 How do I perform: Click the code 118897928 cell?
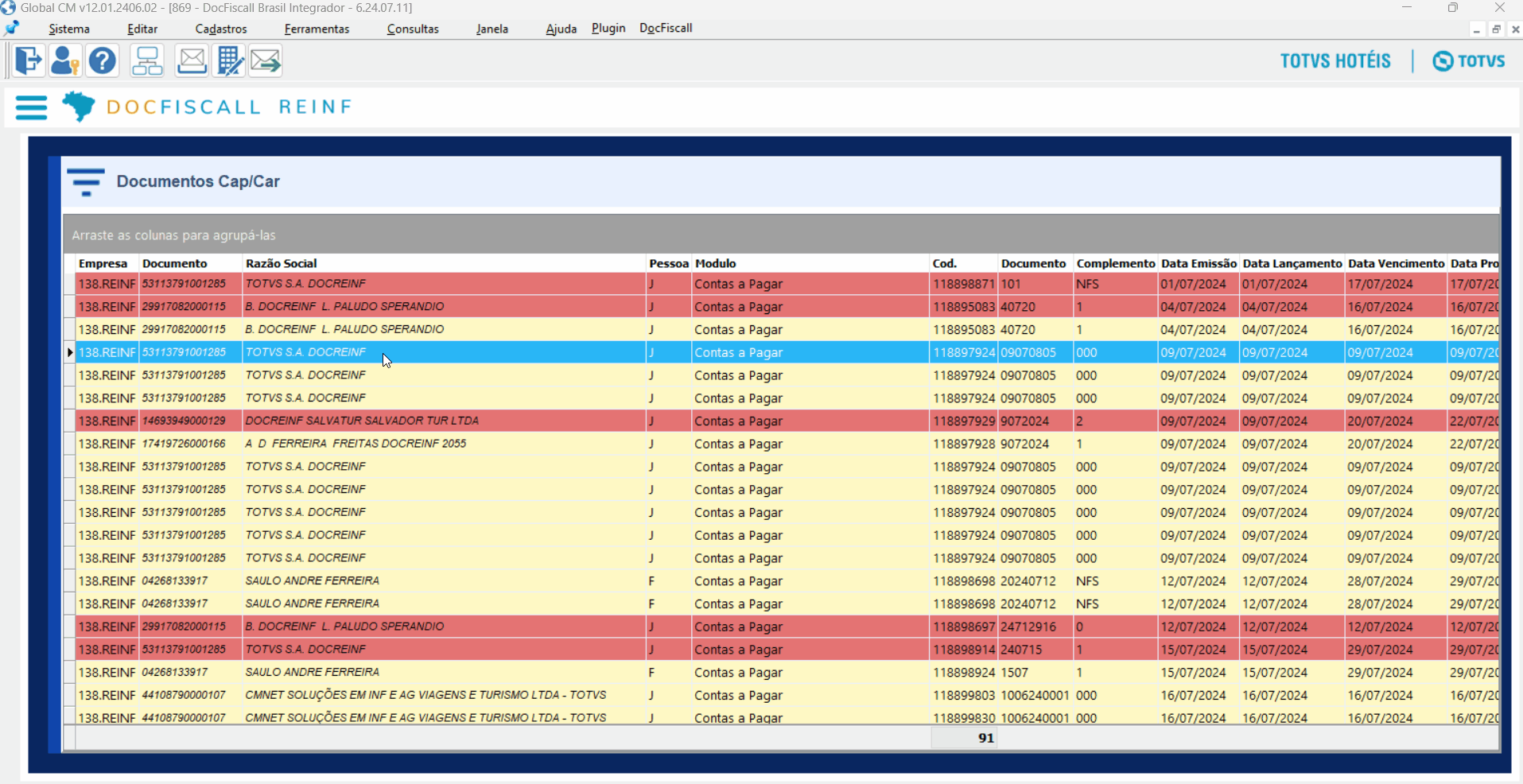[964, 444]
